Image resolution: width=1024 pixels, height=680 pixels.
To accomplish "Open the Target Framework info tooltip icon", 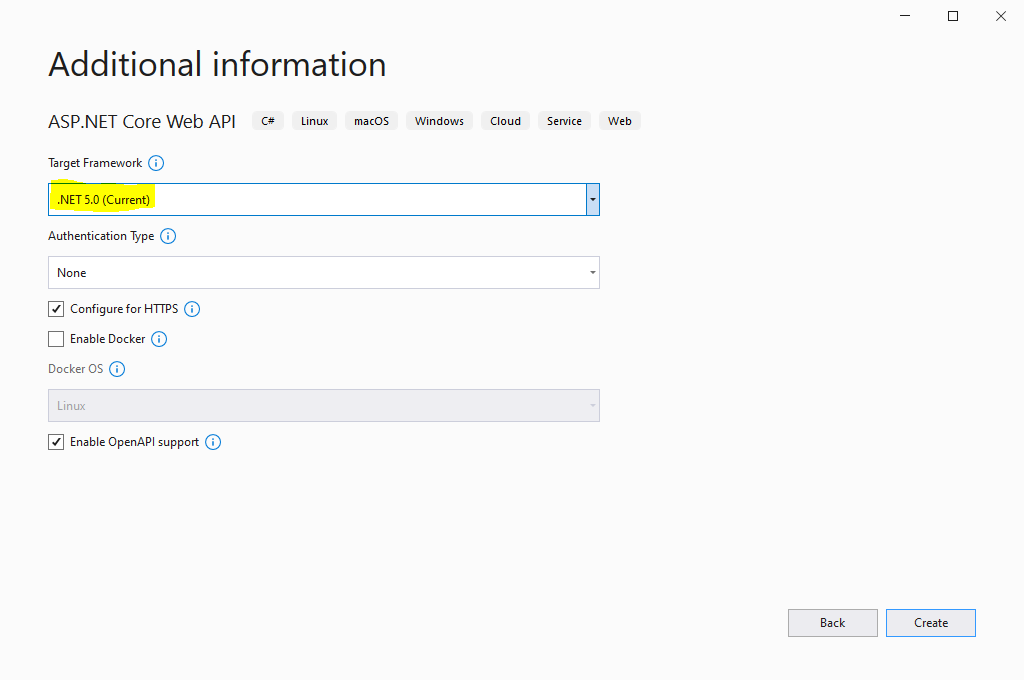I will (x=157, y=163).
